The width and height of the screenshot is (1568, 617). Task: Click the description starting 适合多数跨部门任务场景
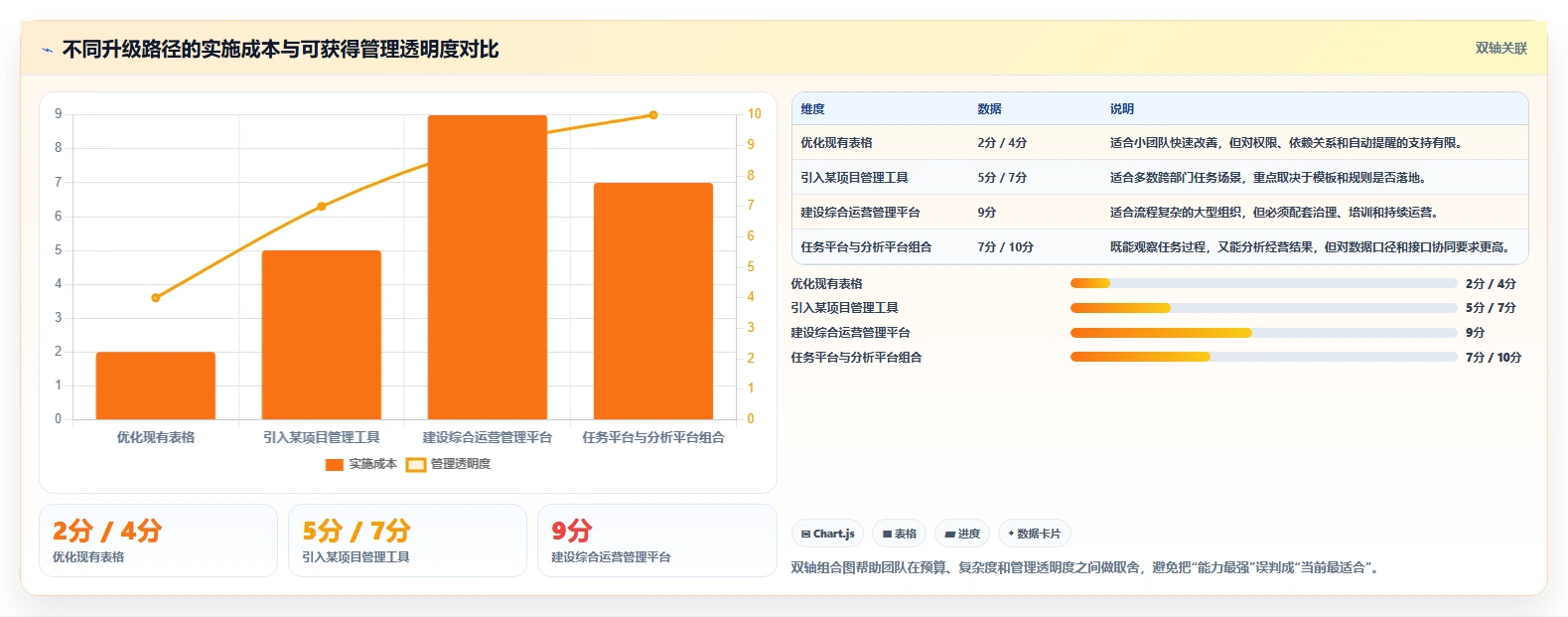1270,178
